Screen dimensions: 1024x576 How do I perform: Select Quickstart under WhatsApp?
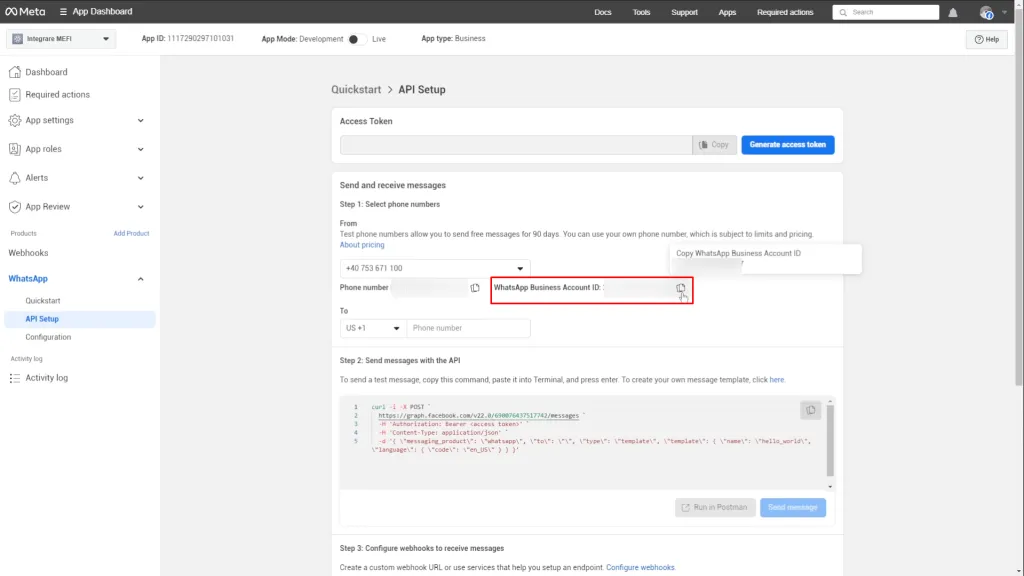(42, 300)
